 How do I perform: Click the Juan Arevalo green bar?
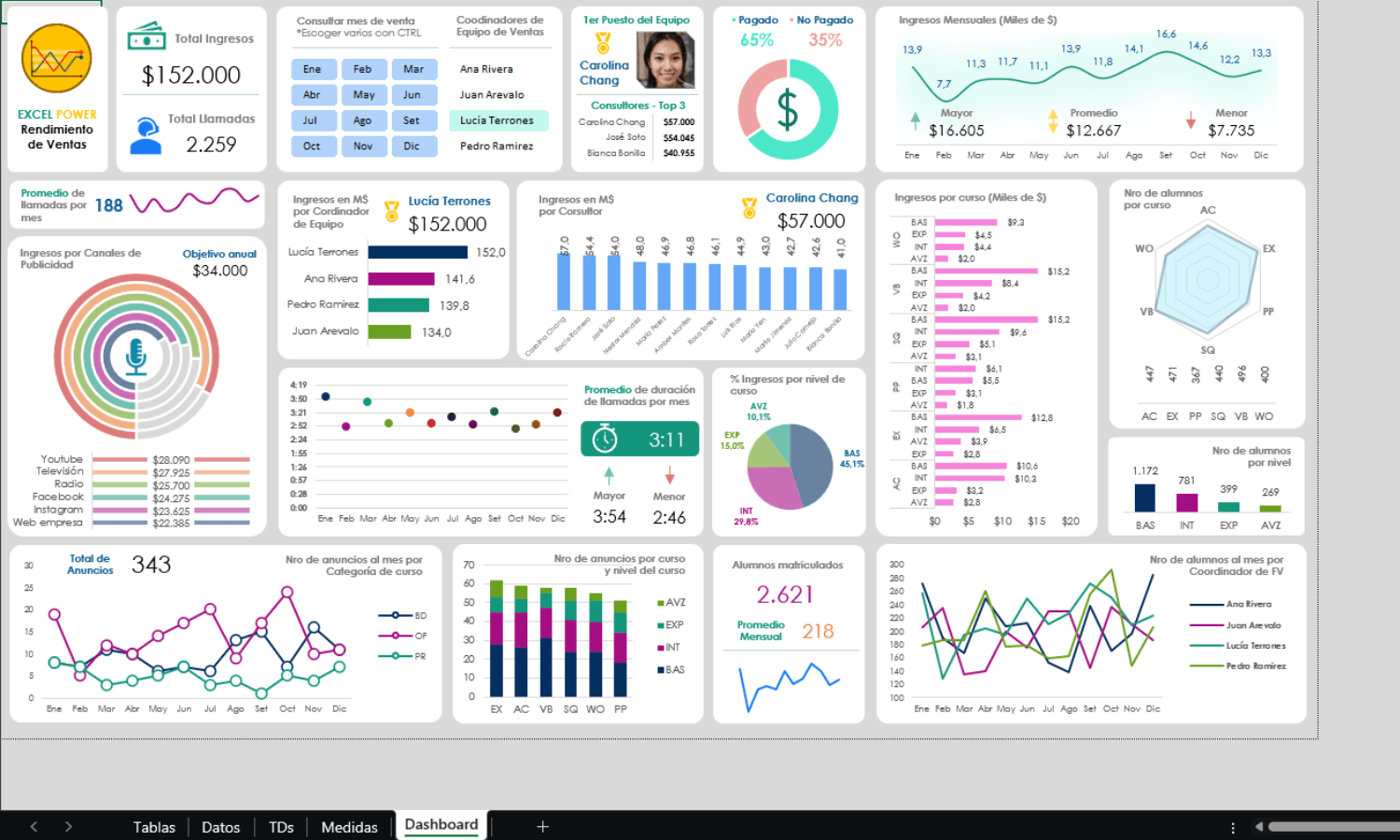coord(389,331)
